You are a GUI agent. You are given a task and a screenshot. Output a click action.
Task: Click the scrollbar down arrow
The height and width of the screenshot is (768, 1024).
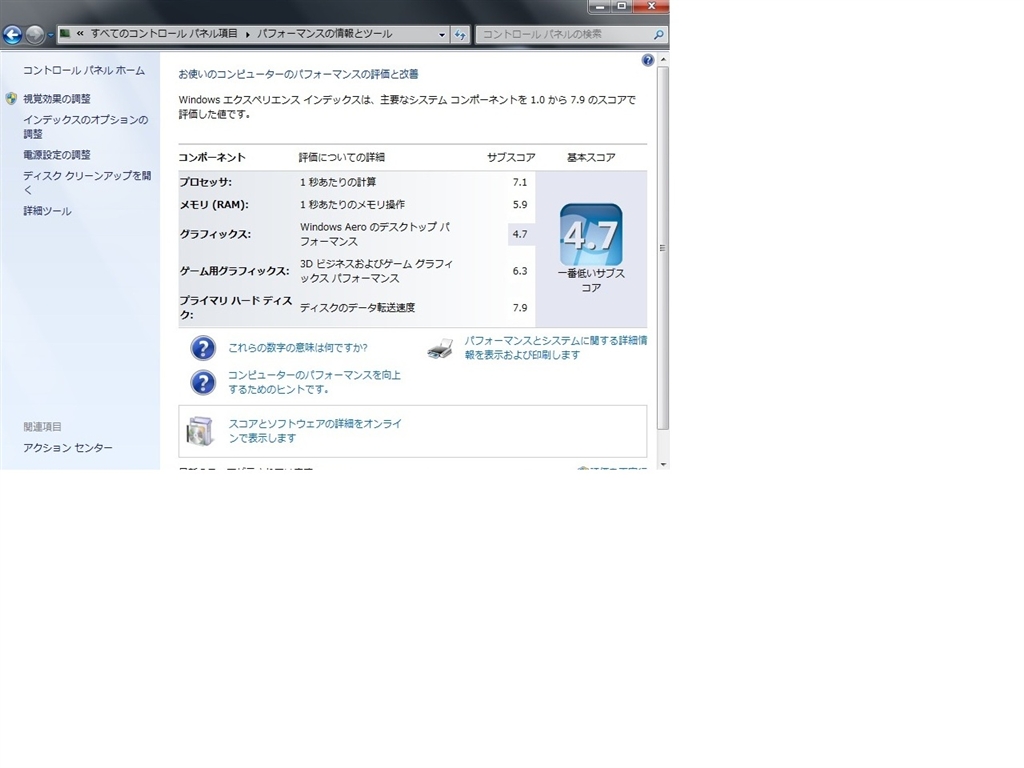point(663,464)
